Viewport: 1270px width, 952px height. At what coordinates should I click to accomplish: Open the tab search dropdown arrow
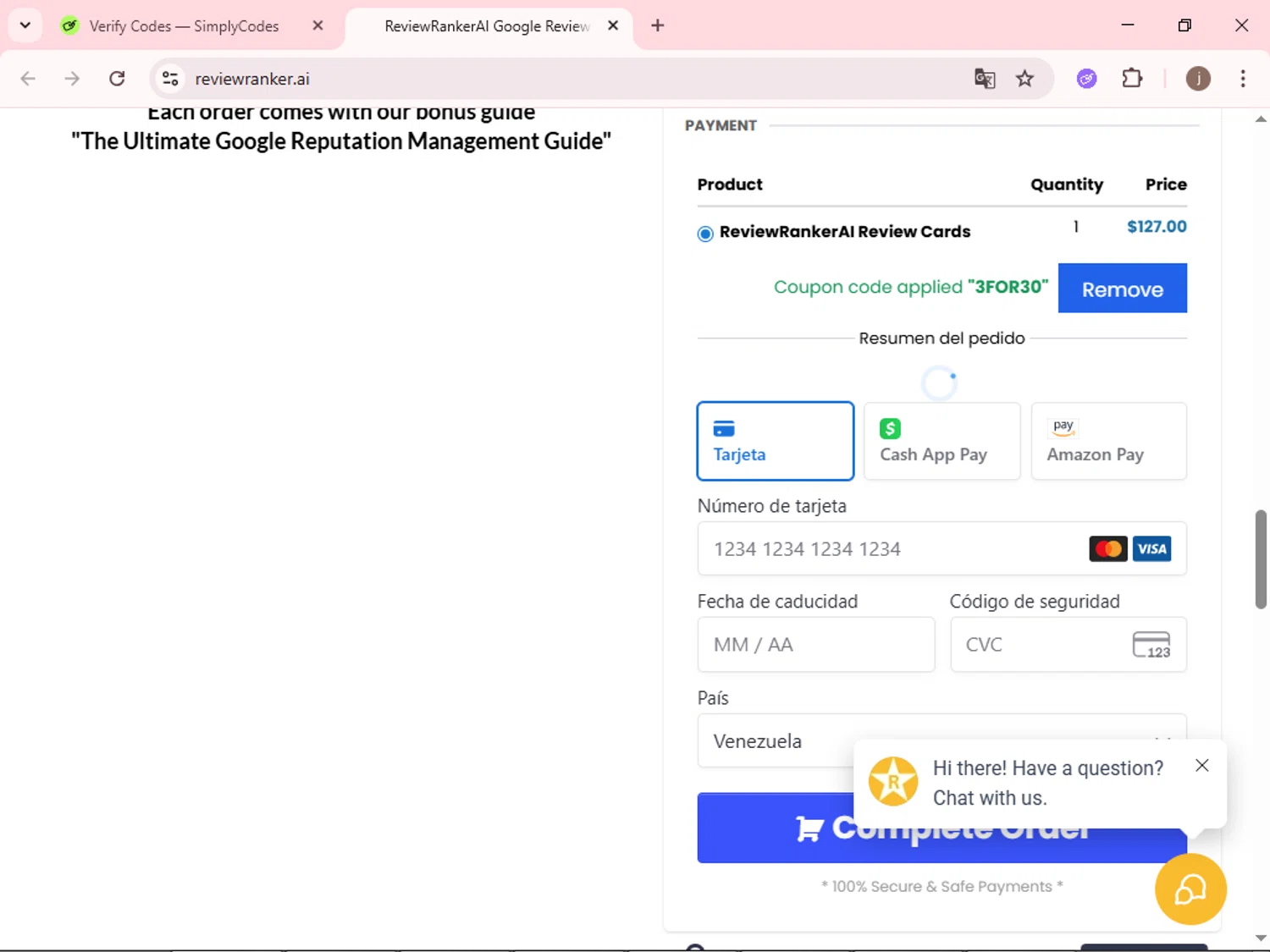(x=25, y=25)
